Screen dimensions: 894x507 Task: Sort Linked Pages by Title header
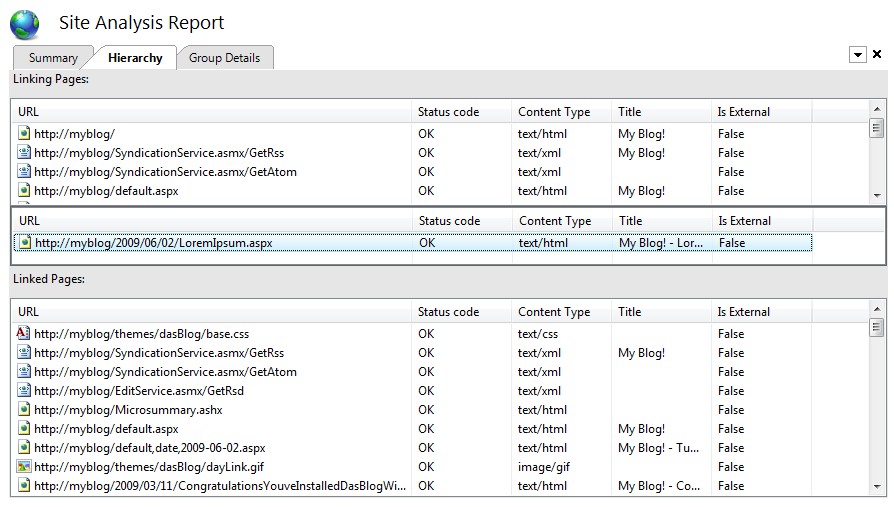pyautogui.click(x=661, y=312)
